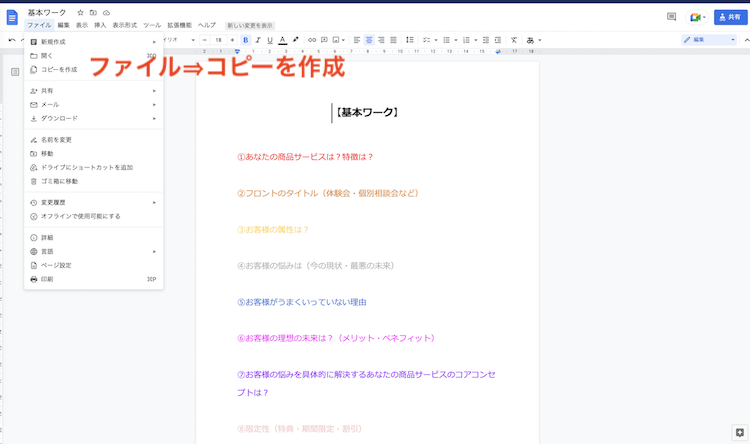Open the comment history icon
This screenshot has height=444, width=750.
[x=671, y=17]
